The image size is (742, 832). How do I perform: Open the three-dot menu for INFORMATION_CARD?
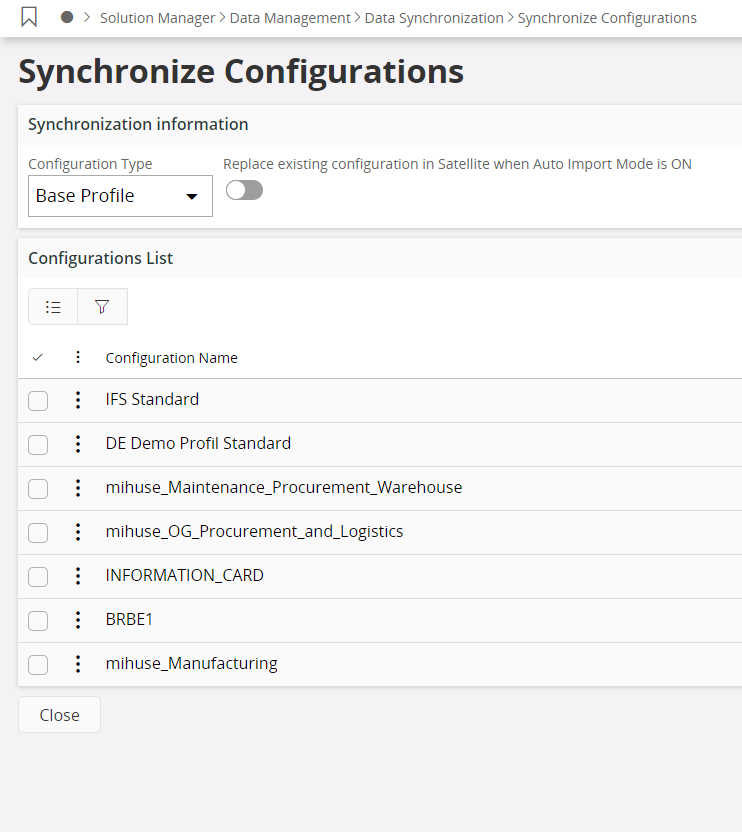click(x=78, y=576)
